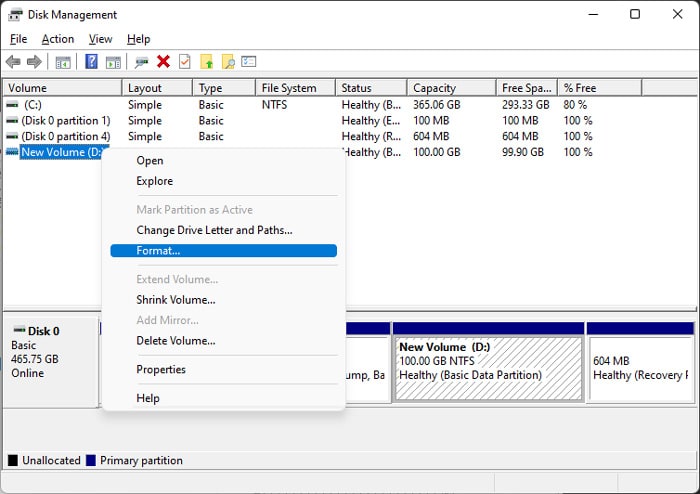Click the Forward arrow toolbar icon
The image size is (700, 494).
(x=34, y=62)
